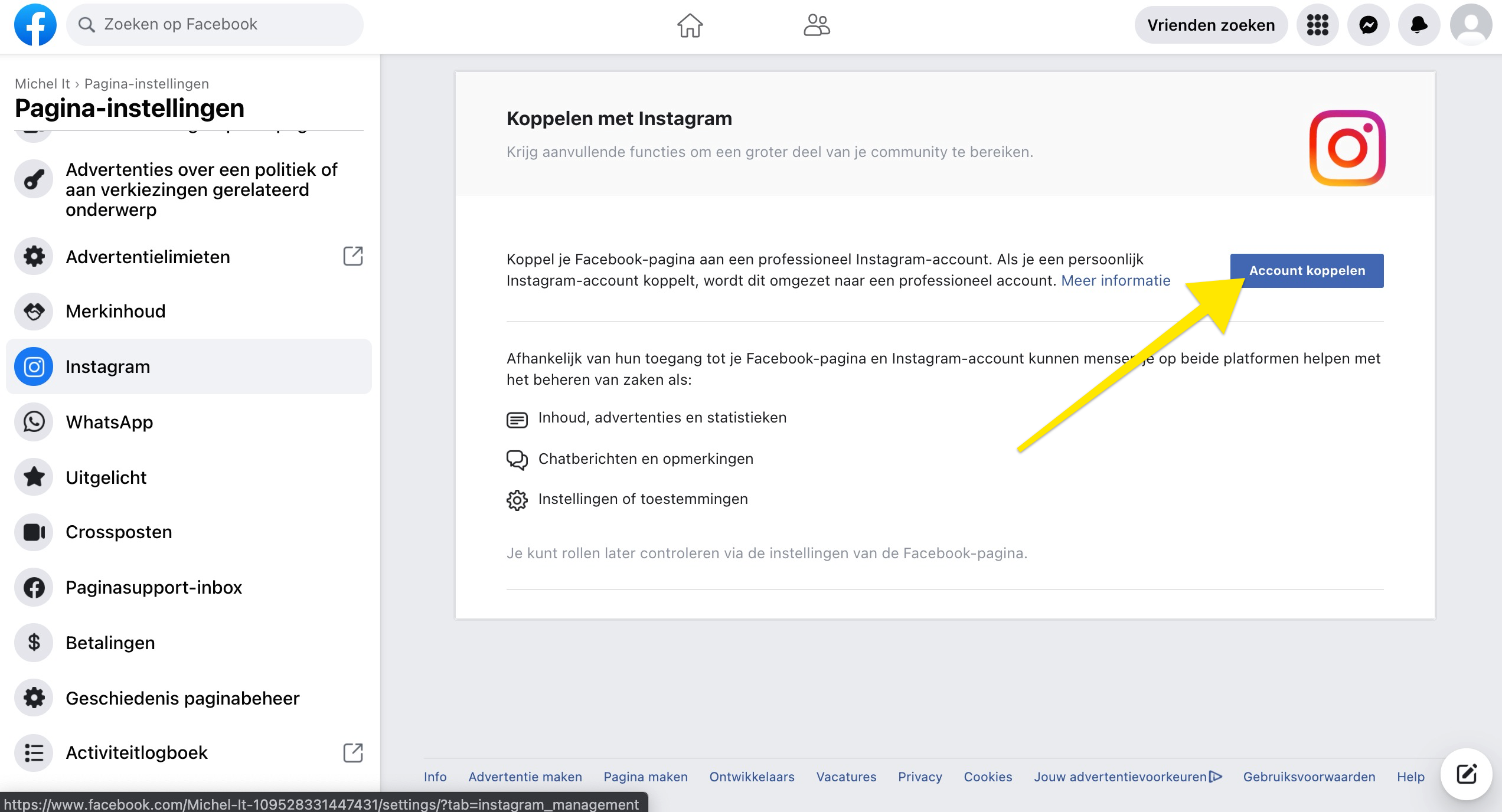Open Advertenties over een politiek onderwerp
1502x812 pixels.
(189, 189)
